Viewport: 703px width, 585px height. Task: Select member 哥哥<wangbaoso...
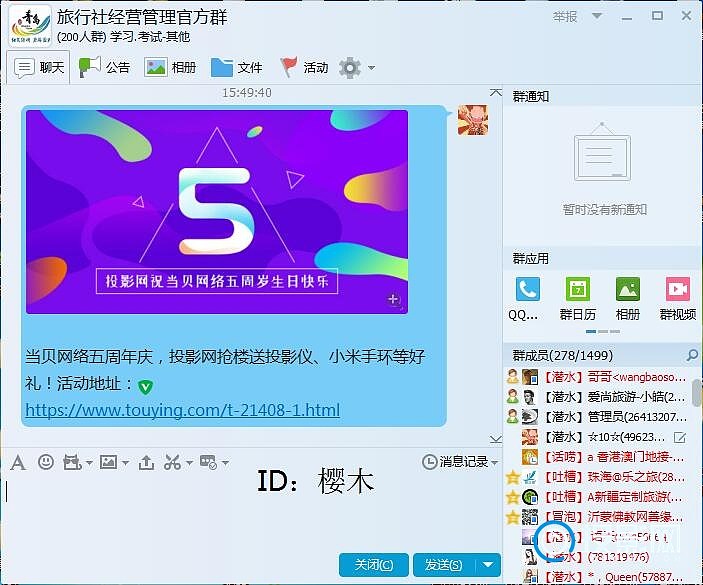(x=601, y=377)
